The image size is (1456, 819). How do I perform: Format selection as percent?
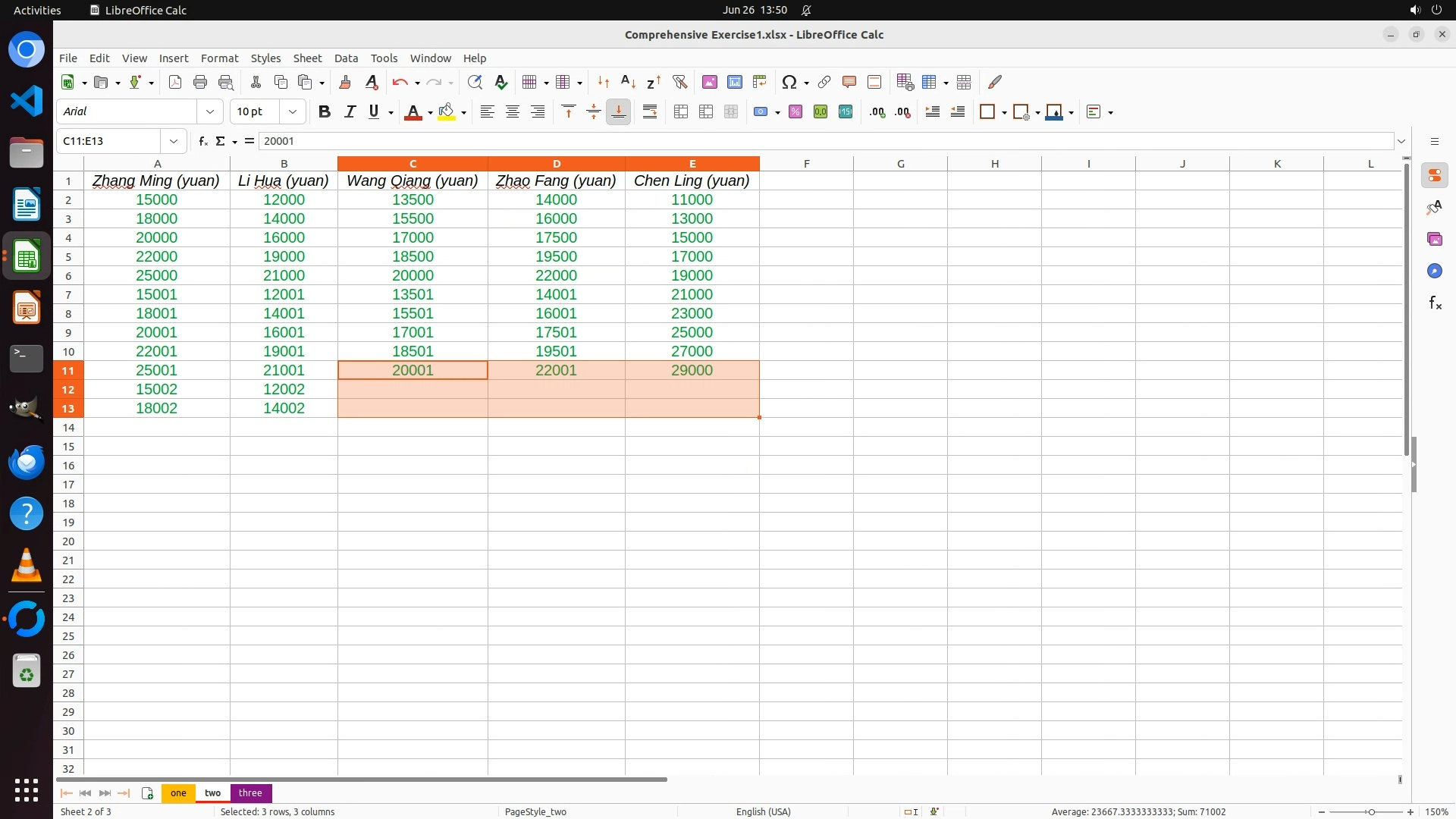point(795,111)
